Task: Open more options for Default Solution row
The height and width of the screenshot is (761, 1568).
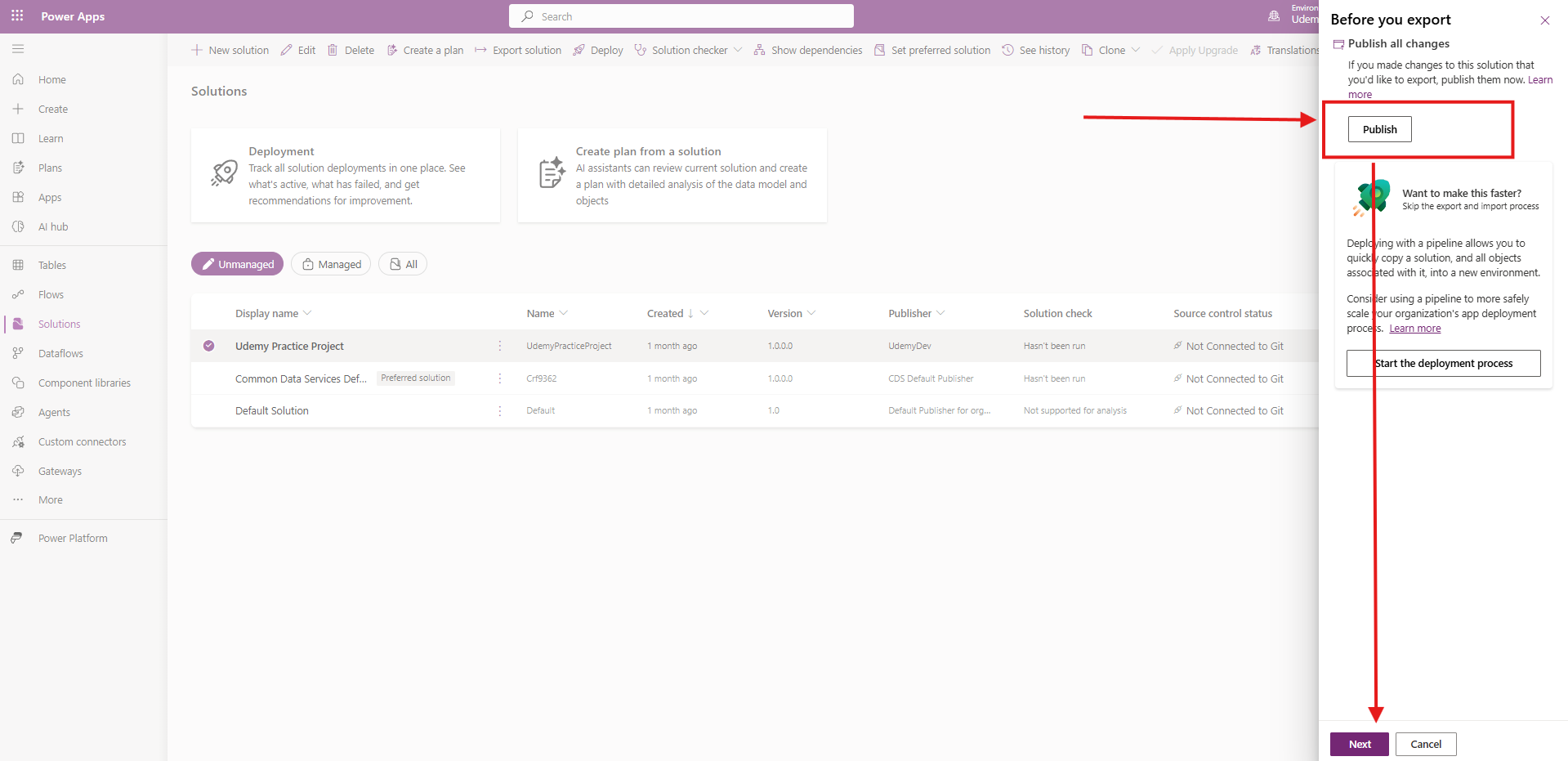Action: pyautogui.click(x=500, y=410)
